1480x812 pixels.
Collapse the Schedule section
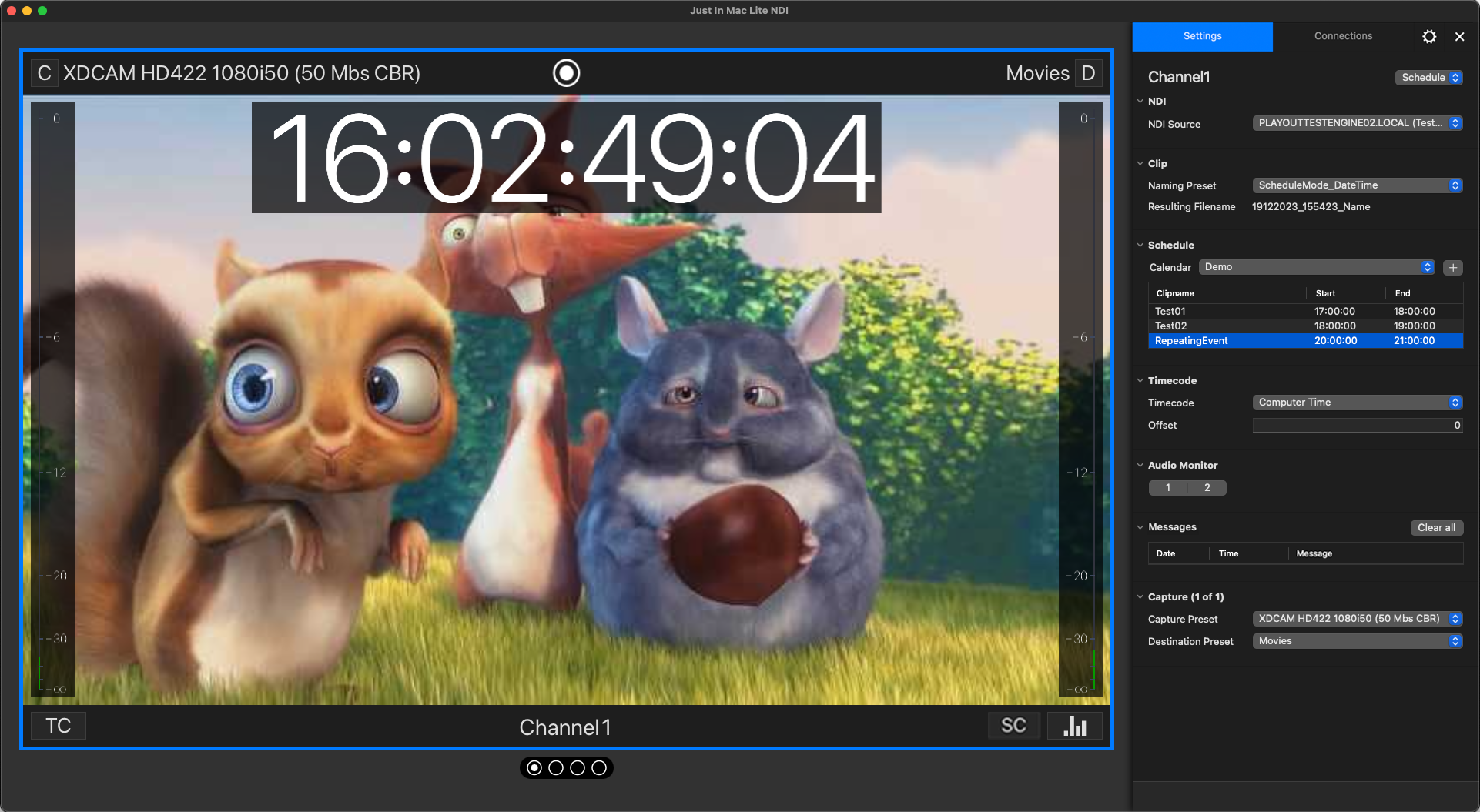click(x=1140, y=245)
